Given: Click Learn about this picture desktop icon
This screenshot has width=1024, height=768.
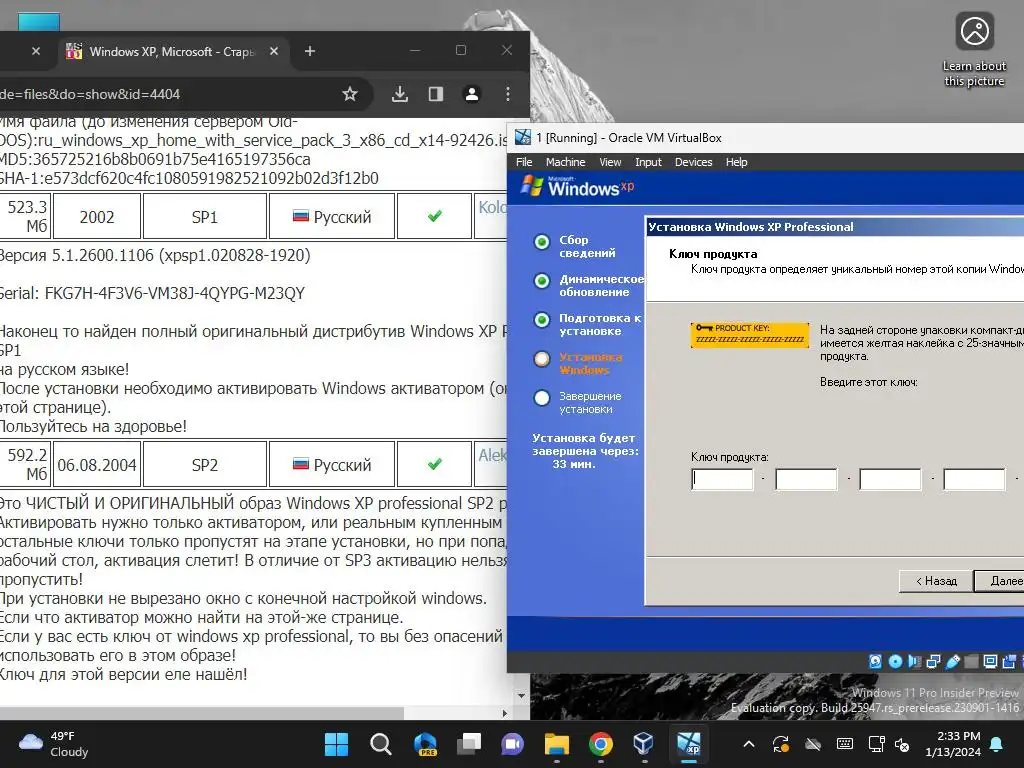Looking at the screenshot, I should (x=974, y=50).
